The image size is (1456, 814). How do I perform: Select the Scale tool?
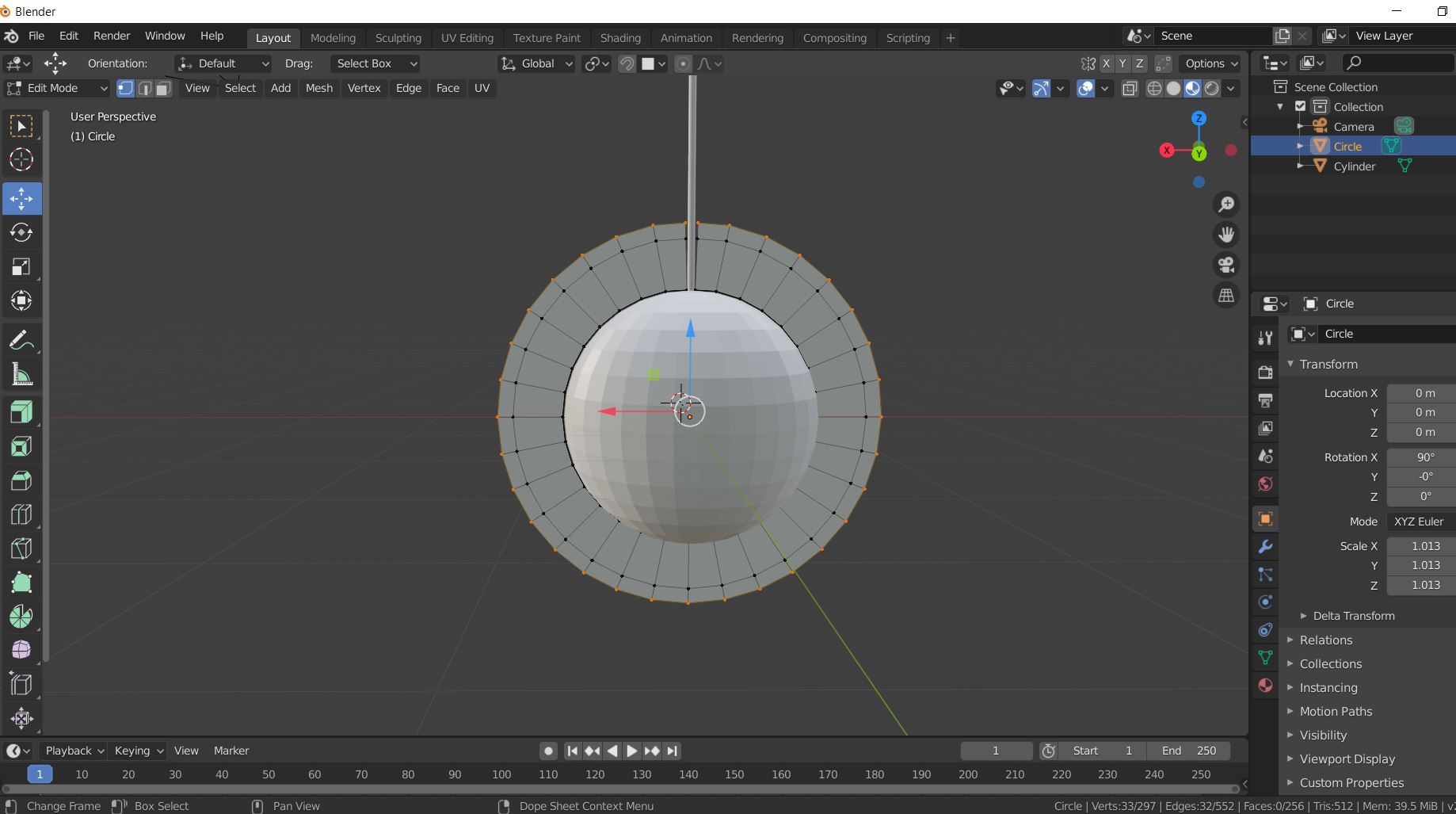21,267
